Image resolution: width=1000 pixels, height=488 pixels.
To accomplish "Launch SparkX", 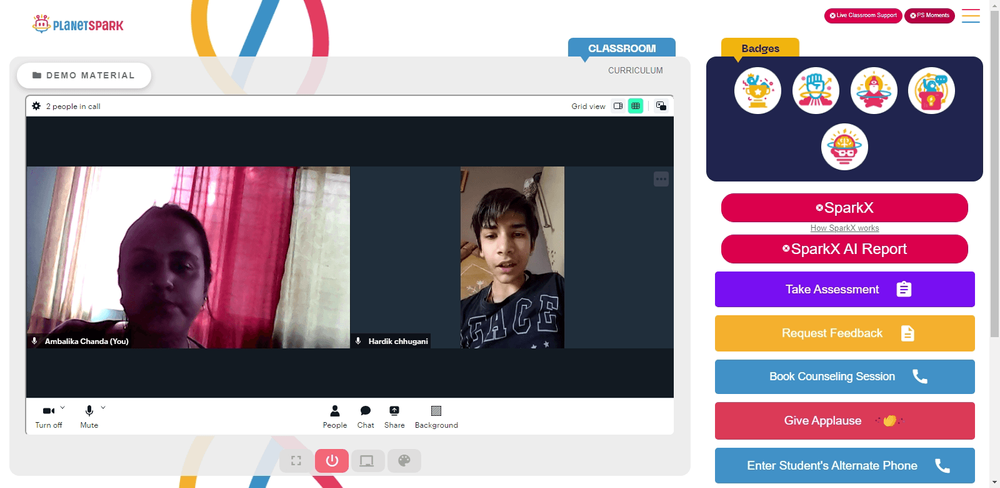I will coord(844,208).
